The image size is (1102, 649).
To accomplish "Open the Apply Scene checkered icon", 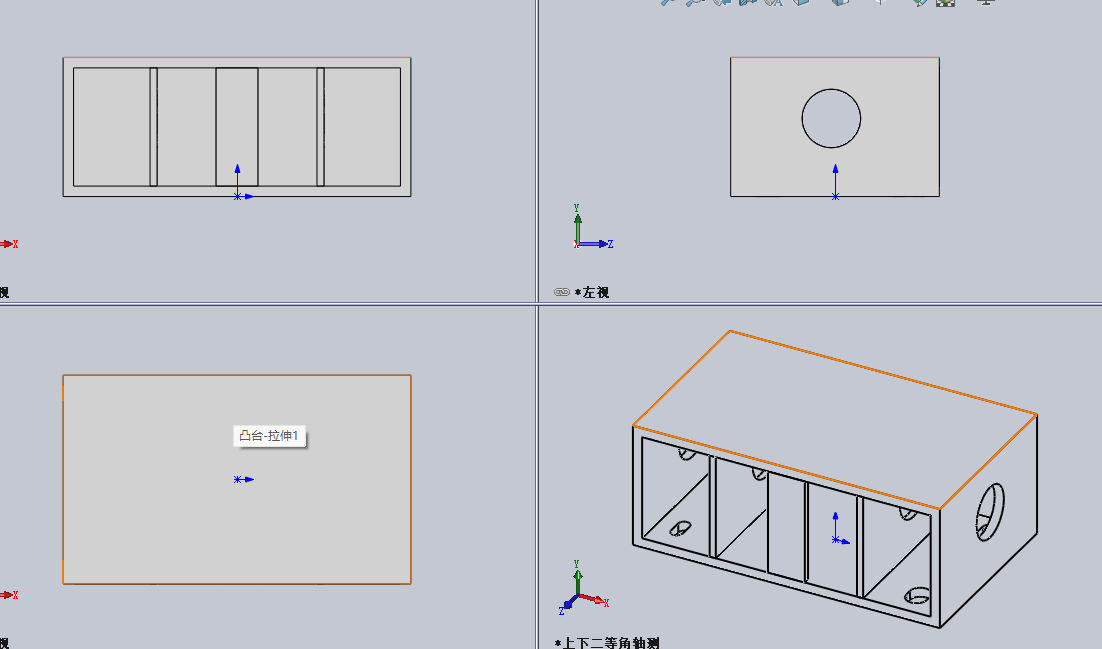I will [945, 3].
